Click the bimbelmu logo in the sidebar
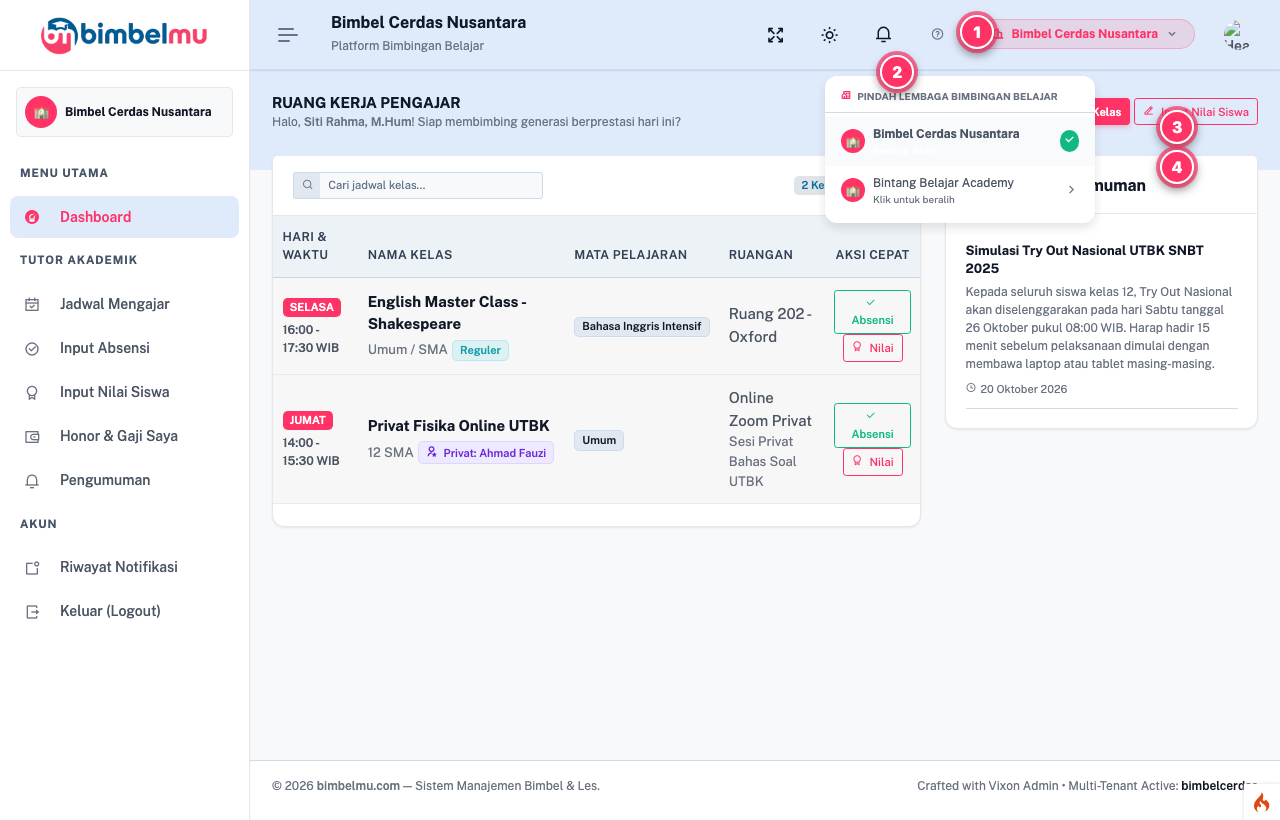The height and width of the screenshot is (820, 1280). click(x=124, y=35)
